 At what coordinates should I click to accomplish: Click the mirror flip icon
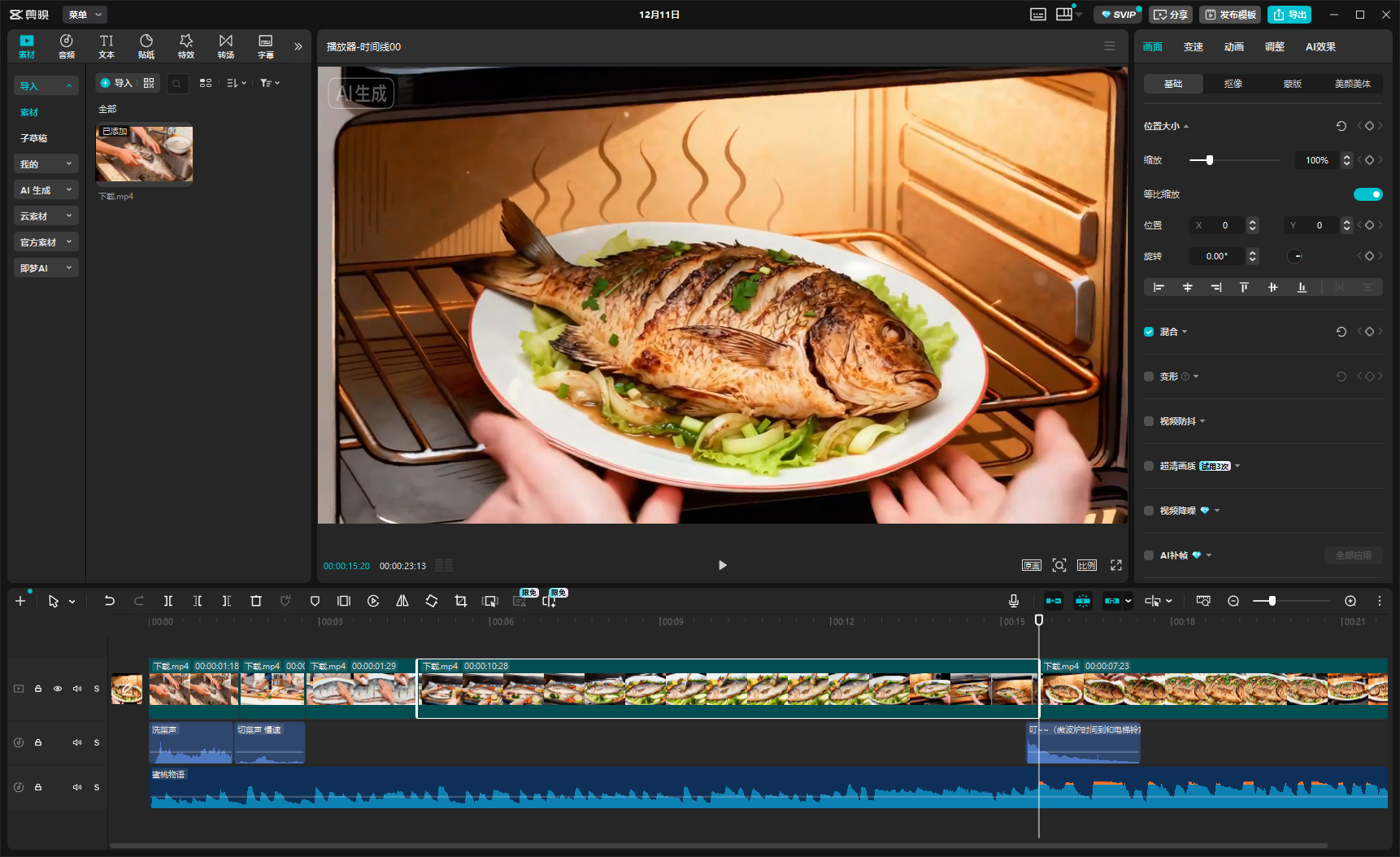click(402, 601)
